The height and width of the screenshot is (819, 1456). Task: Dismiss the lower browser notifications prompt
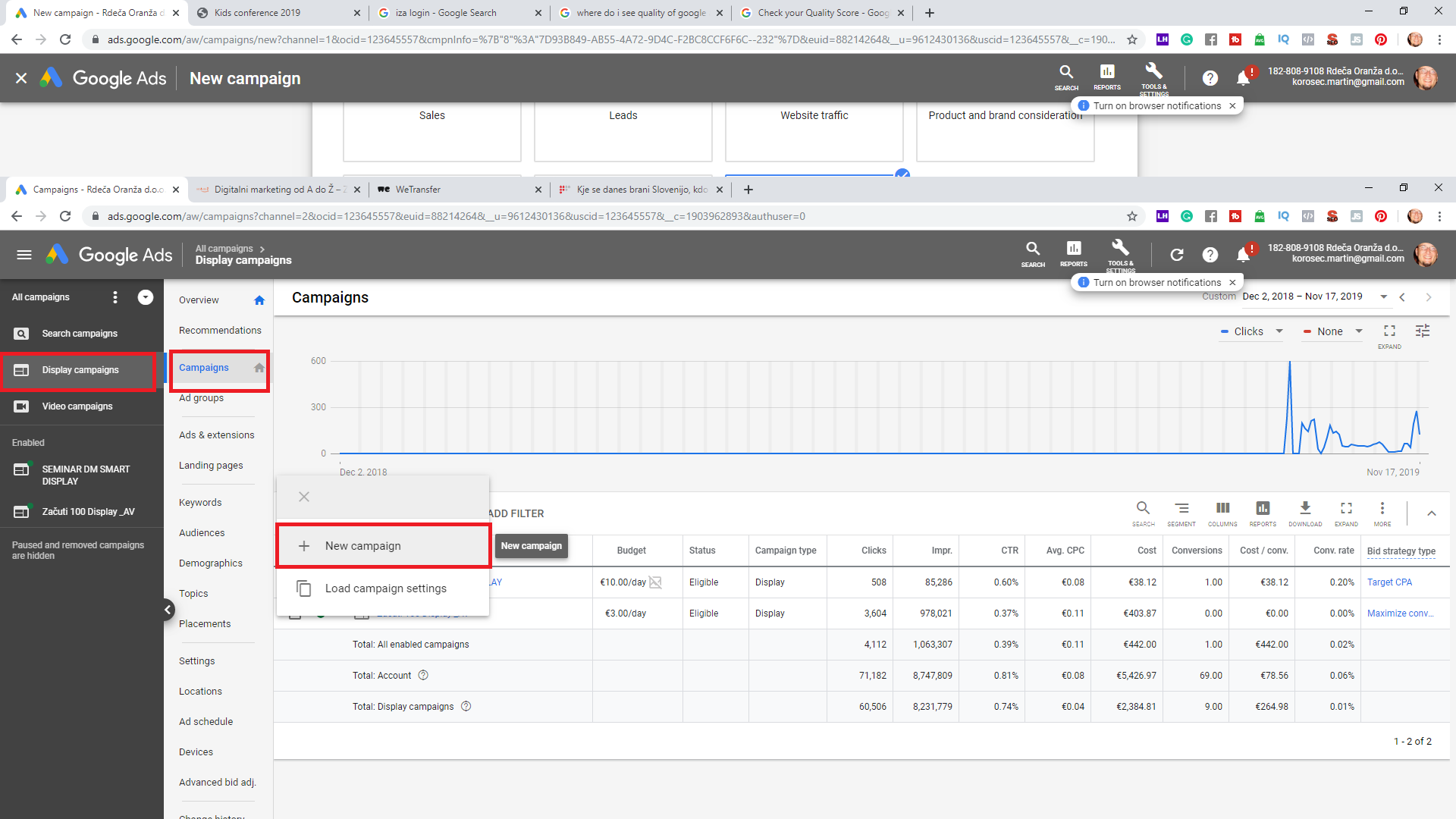coord(1232,283)
